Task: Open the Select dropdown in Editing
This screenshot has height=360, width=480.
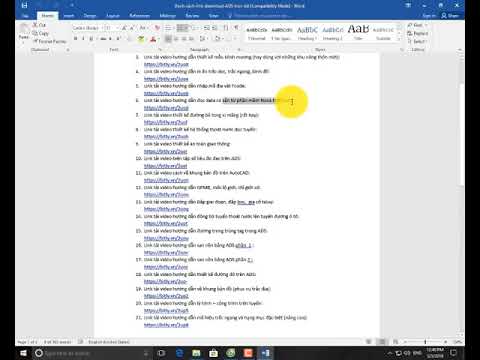Action: (x=418, y=41)
